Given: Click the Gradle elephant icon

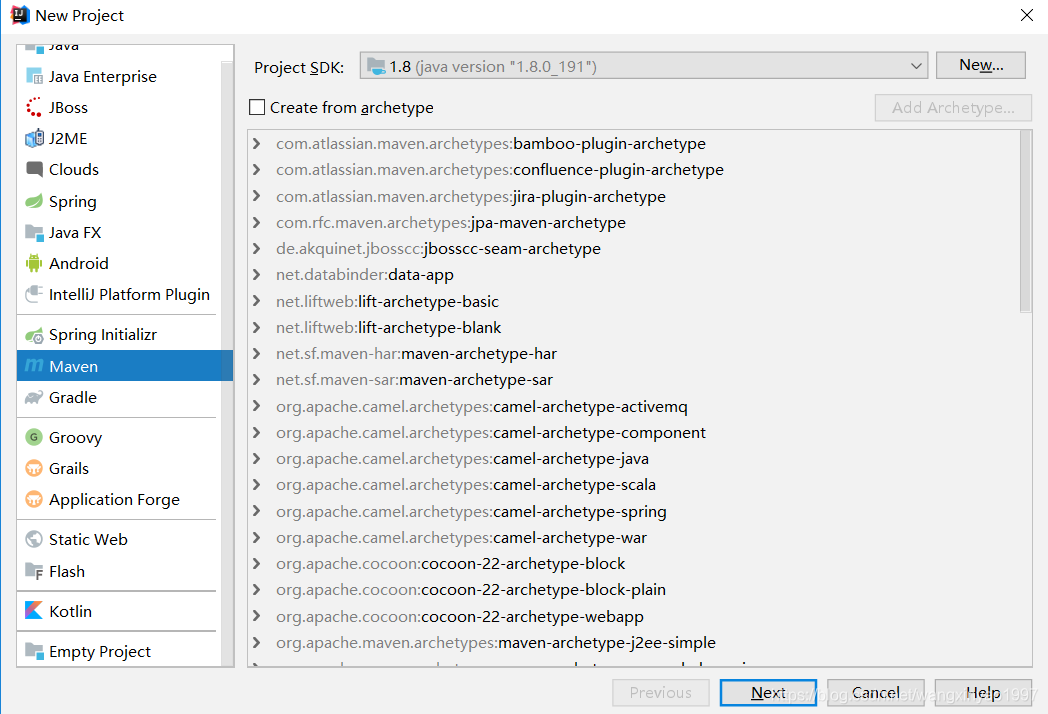Looking at the screenshot, I should click(x=34, y=398).
